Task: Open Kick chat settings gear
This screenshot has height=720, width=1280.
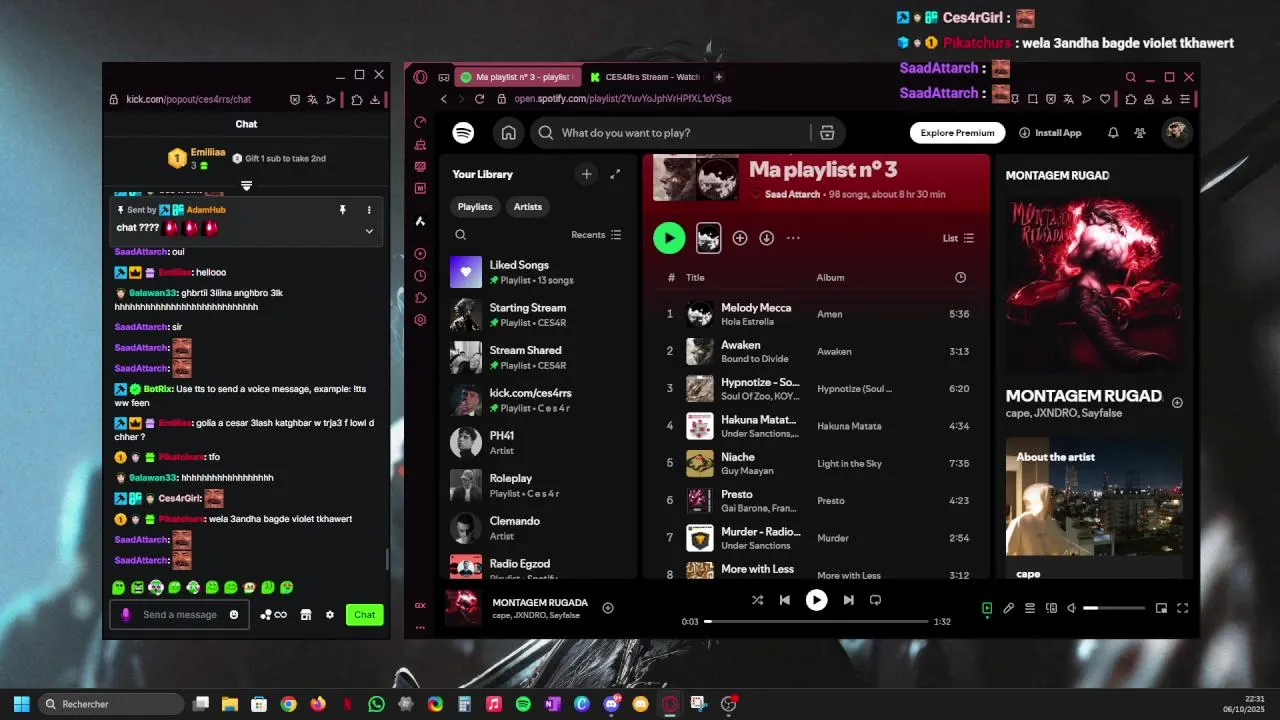Action: [x=330, y=615]
